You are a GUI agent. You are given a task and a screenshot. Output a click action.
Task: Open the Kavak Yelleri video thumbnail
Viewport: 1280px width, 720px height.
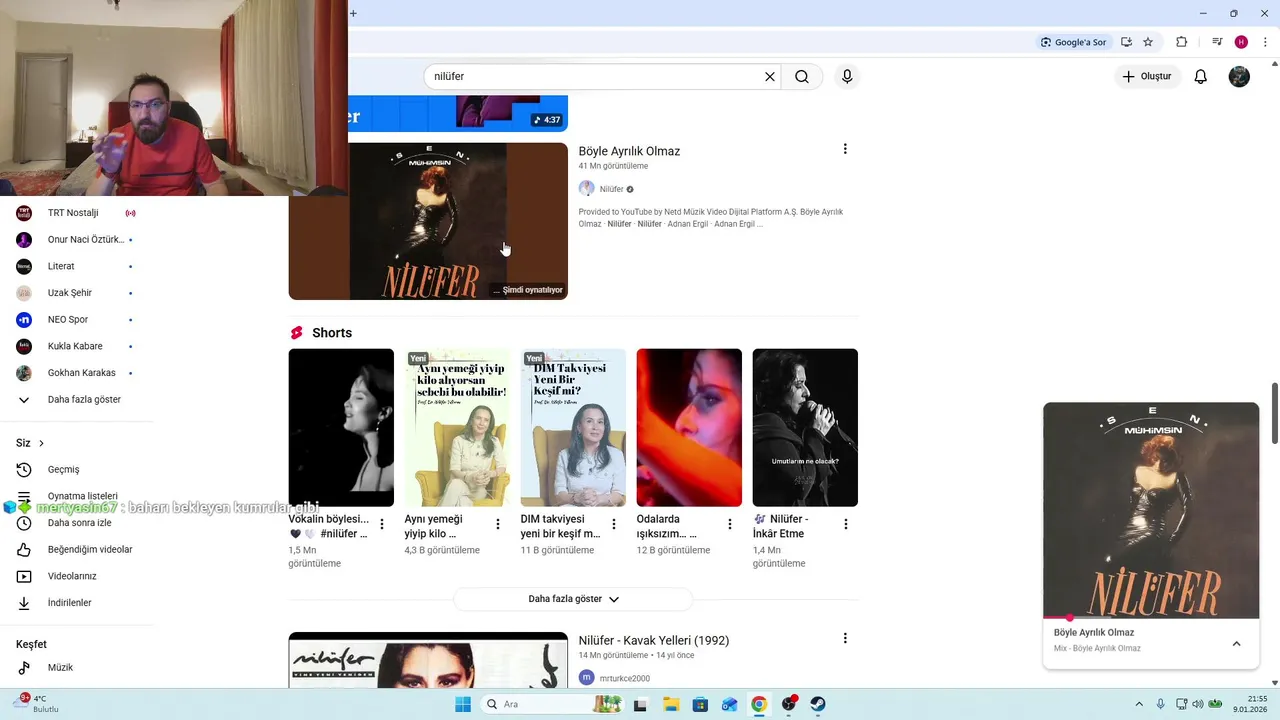[x=428, y=660]
